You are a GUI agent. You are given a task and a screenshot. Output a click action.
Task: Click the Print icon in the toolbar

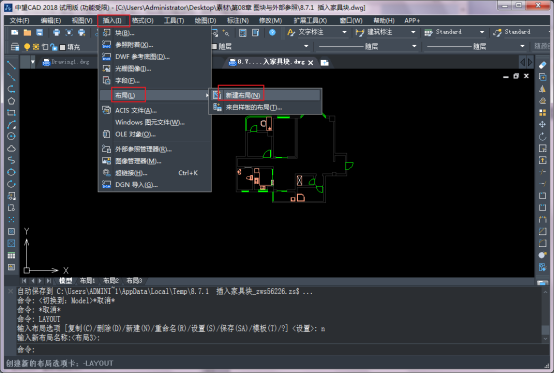57,32
